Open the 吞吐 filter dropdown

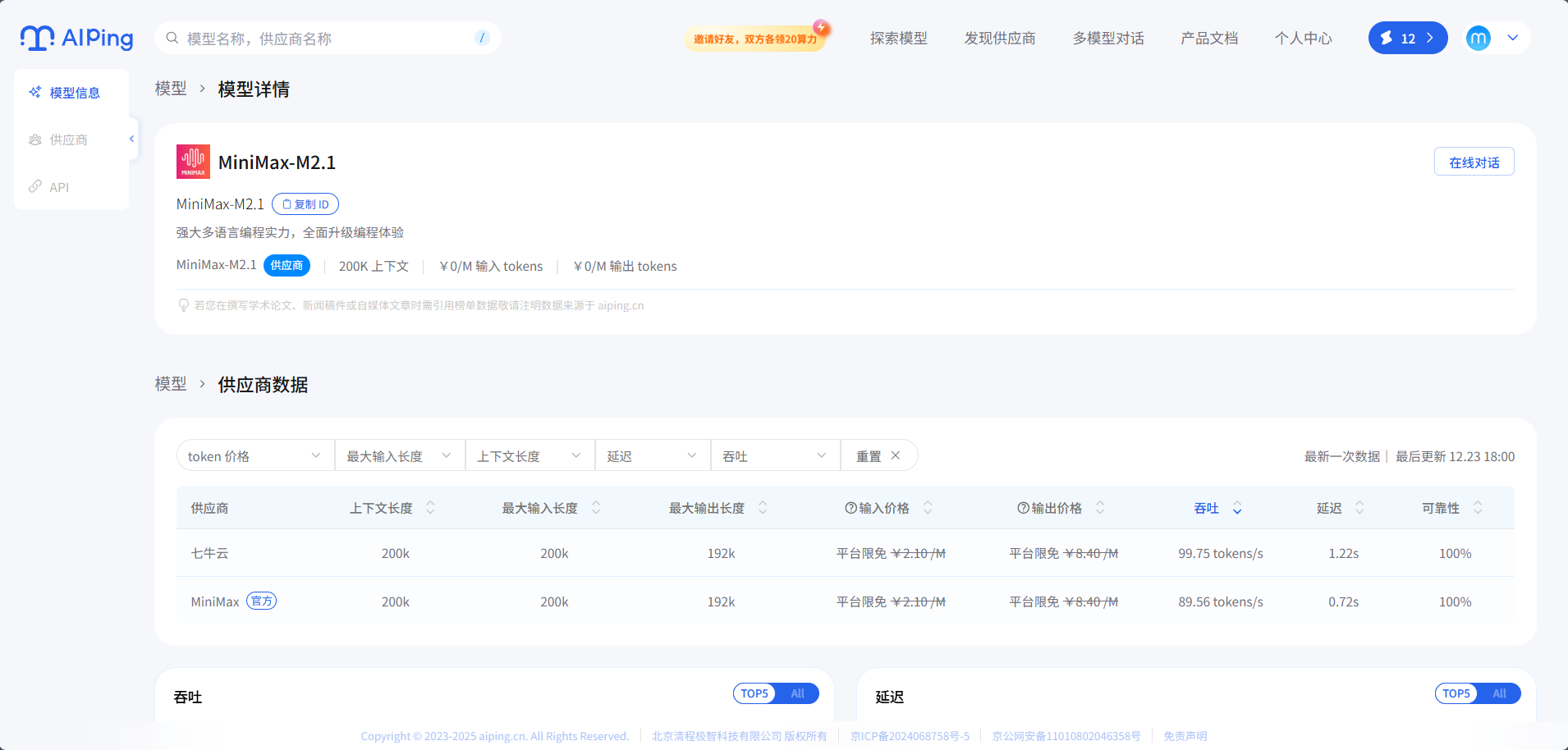coord(776,455)
